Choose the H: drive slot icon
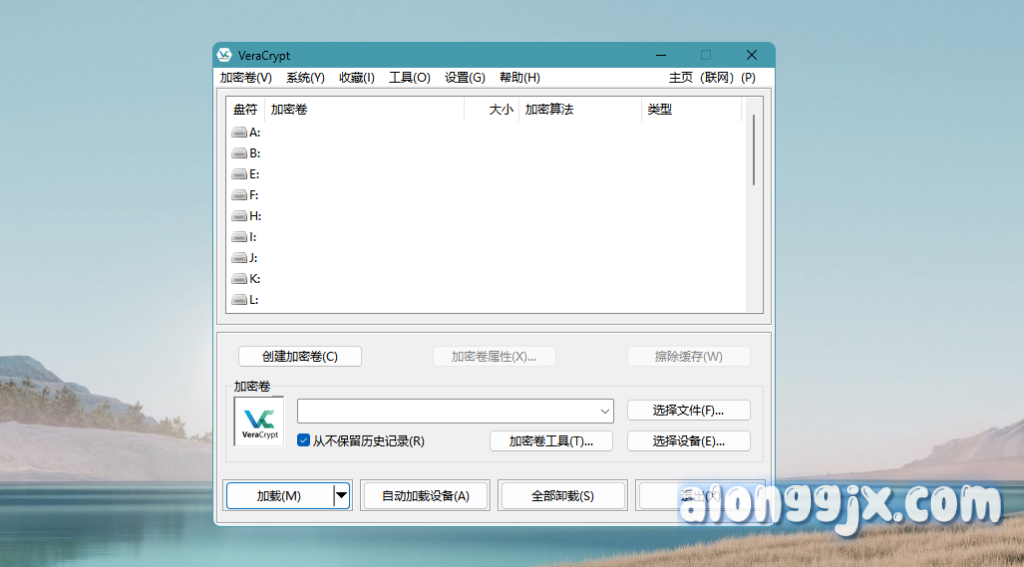 point(239,216)
